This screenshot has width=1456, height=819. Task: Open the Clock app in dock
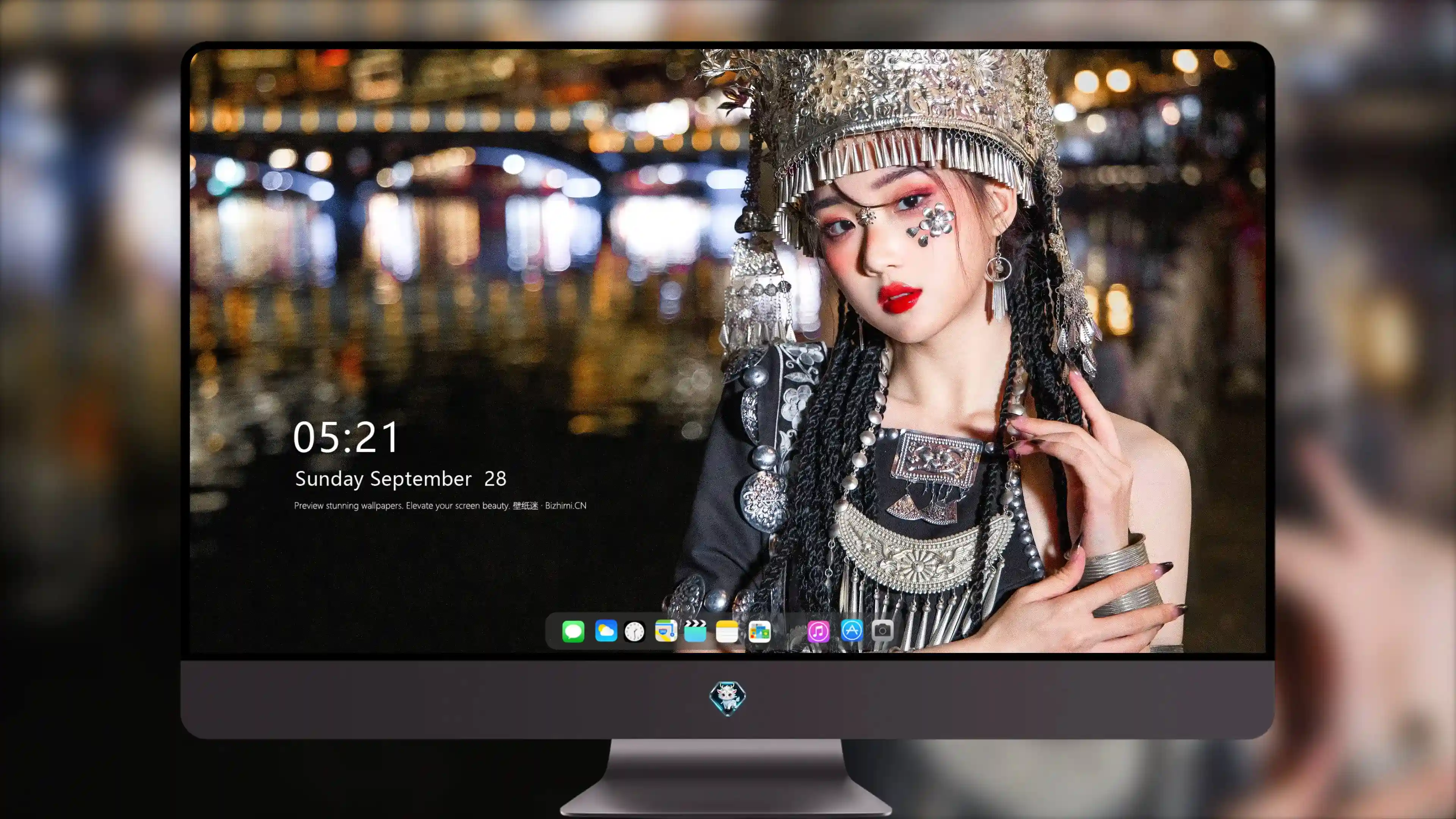point(634,631)
